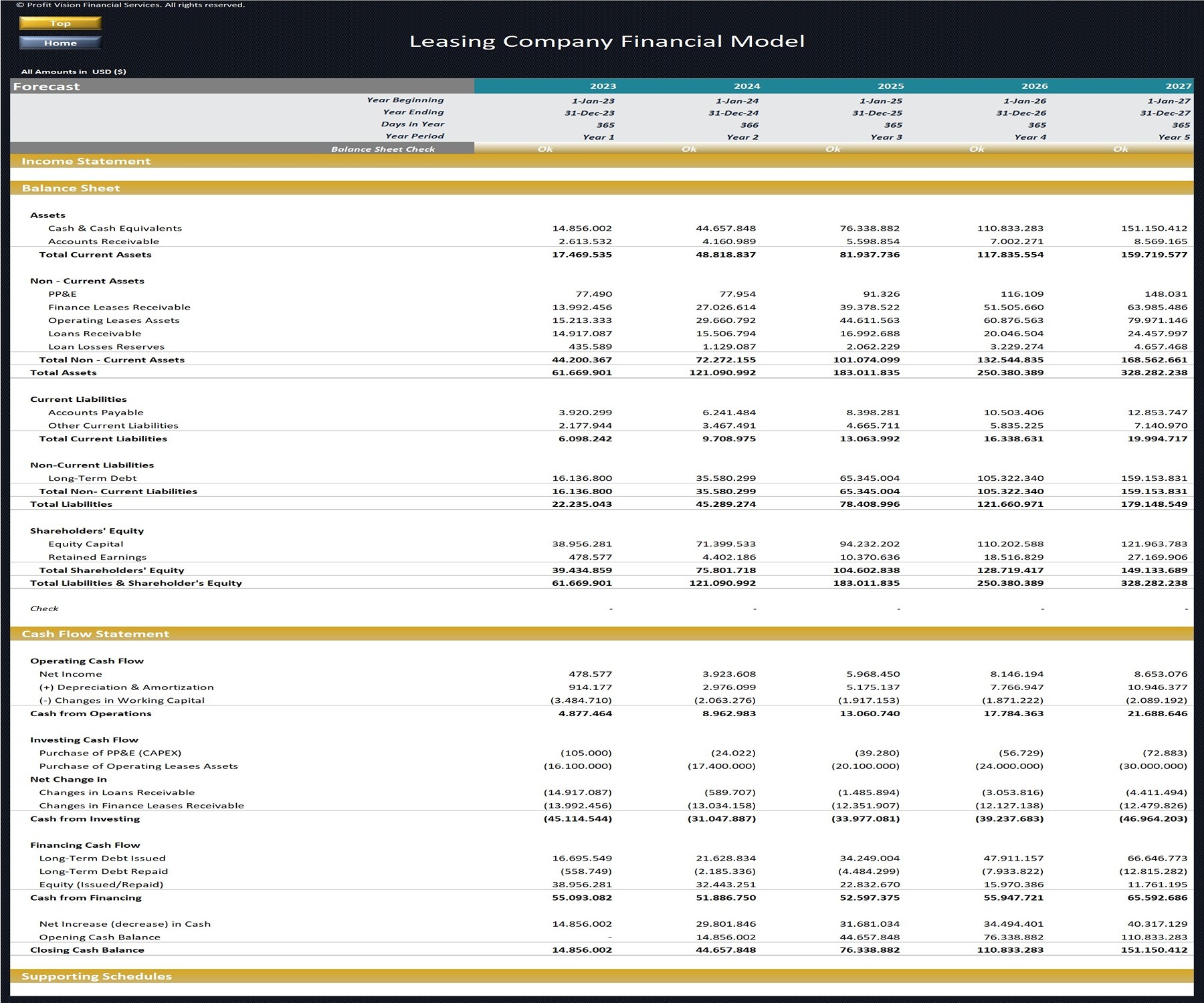Collapse the Balance Sheet section
This screenshot has height=1003, width=1204.
(74, 188)
